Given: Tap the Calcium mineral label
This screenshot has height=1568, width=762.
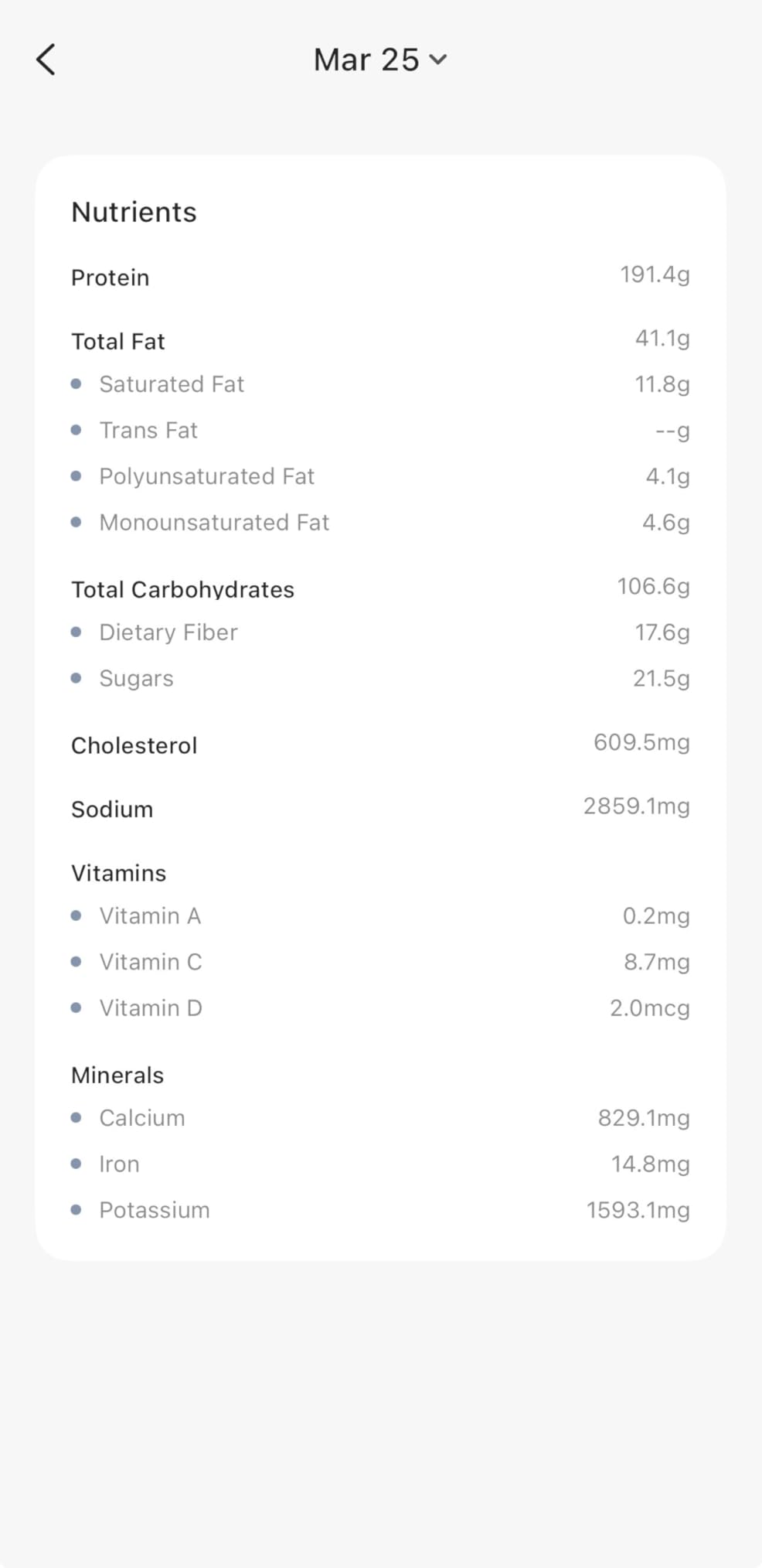Looking at the screenshot, I should 141,1118.
